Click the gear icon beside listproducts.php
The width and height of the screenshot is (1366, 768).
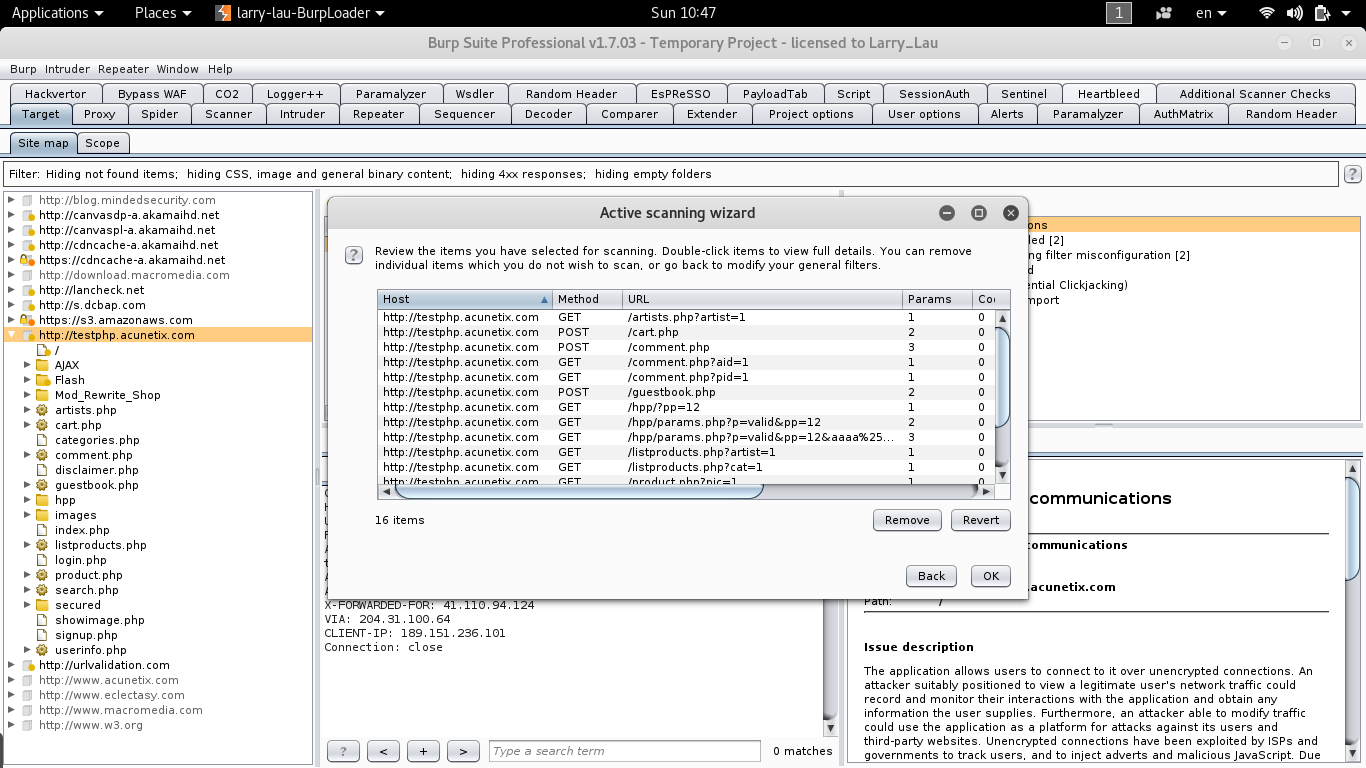[x=43, y=545]
